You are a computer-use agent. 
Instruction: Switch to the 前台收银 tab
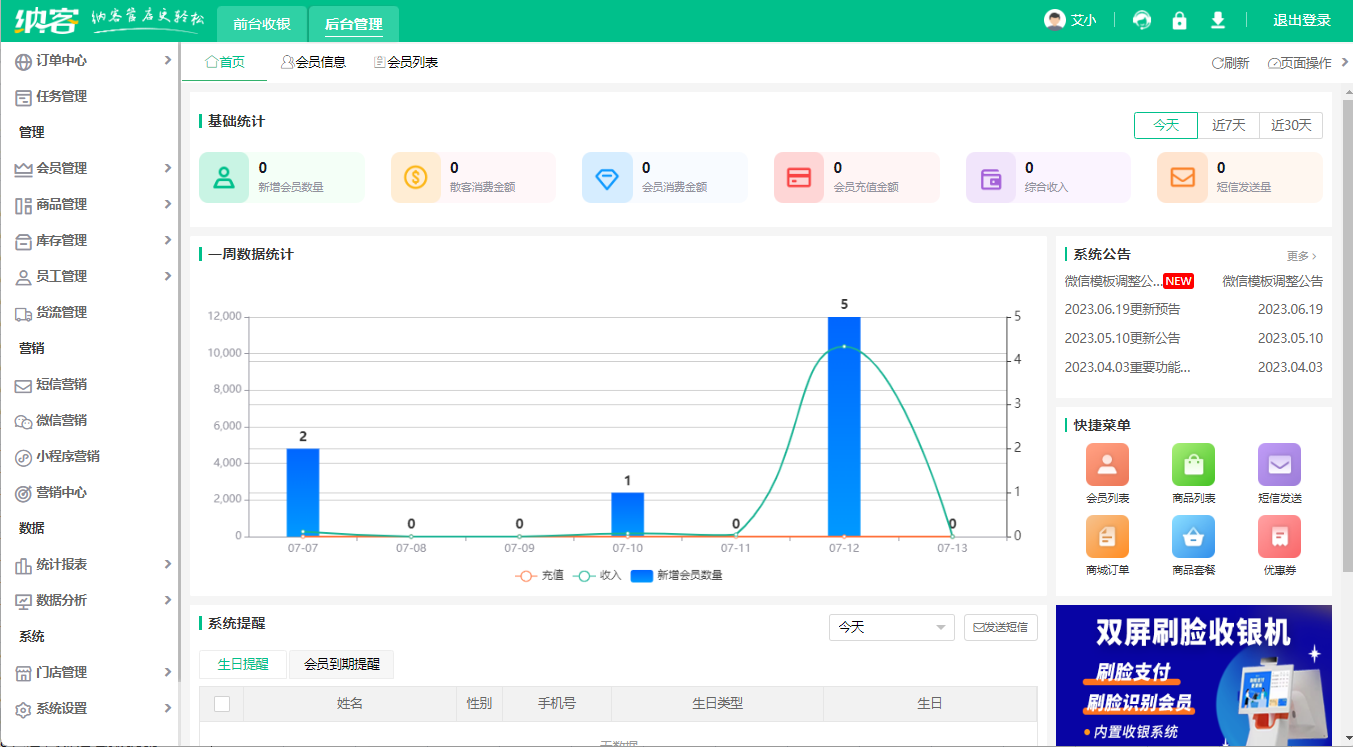(261, 23)
